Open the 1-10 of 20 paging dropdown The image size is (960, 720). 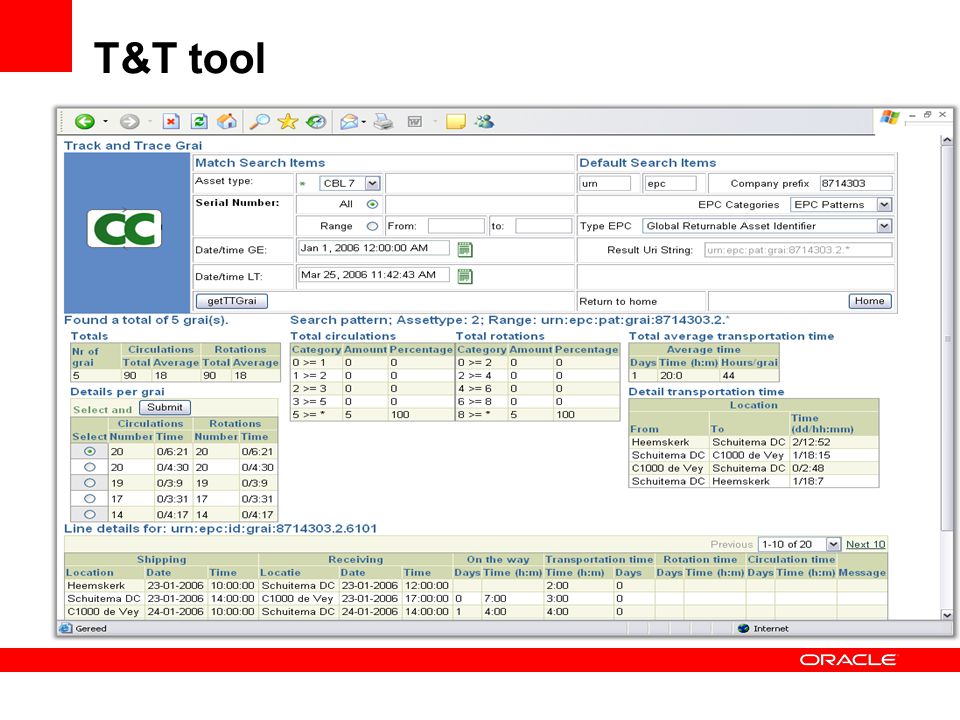(x=833, y=544)
